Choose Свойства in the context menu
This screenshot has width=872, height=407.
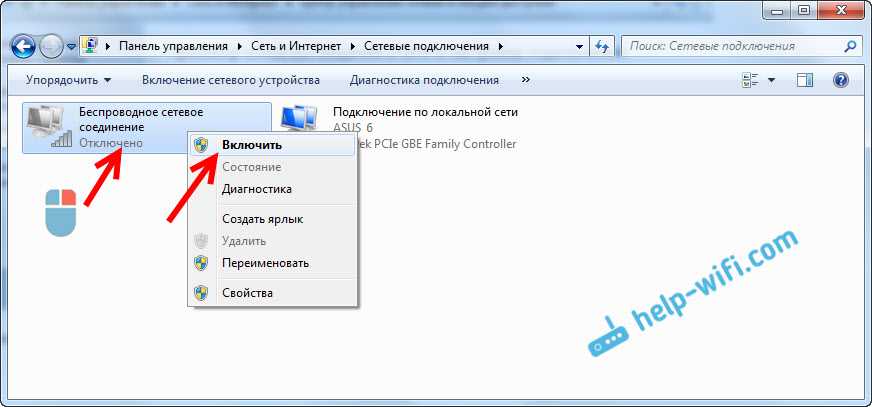coord(247,293)
